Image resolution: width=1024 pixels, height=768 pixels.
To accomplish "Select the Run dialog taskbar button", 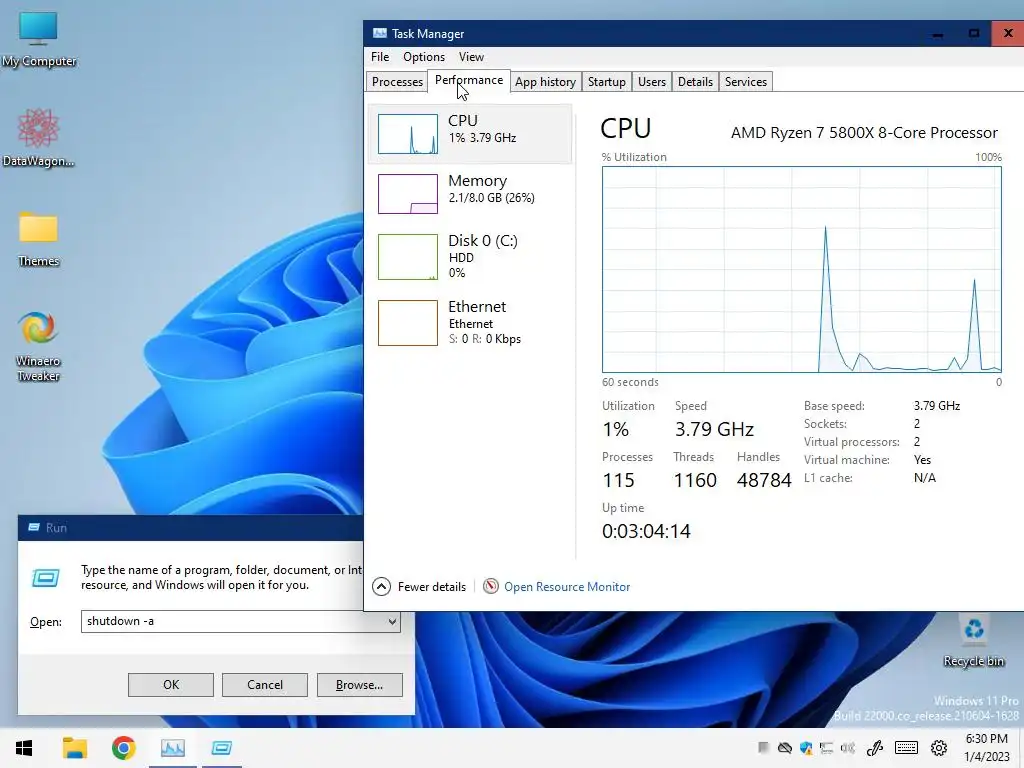I will pyautogui.click(x=222, y=748).
